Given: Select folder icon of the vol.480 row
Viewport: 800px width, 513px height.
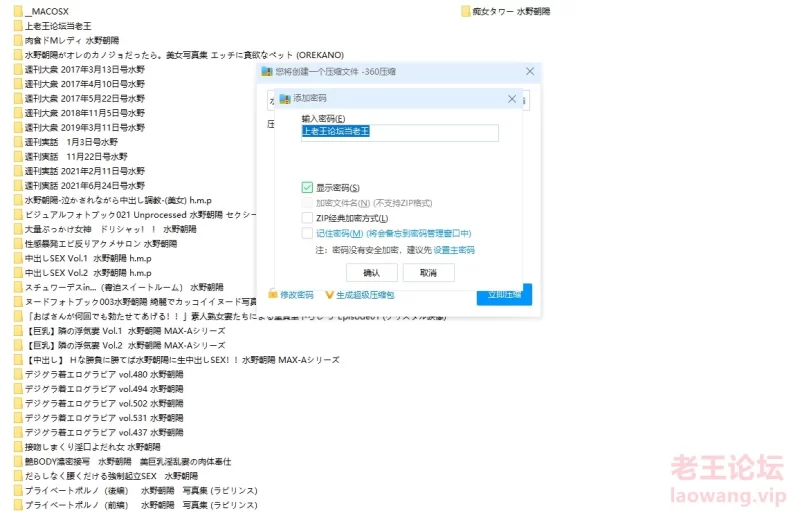Looking at the screenshot, I should 18,374.
